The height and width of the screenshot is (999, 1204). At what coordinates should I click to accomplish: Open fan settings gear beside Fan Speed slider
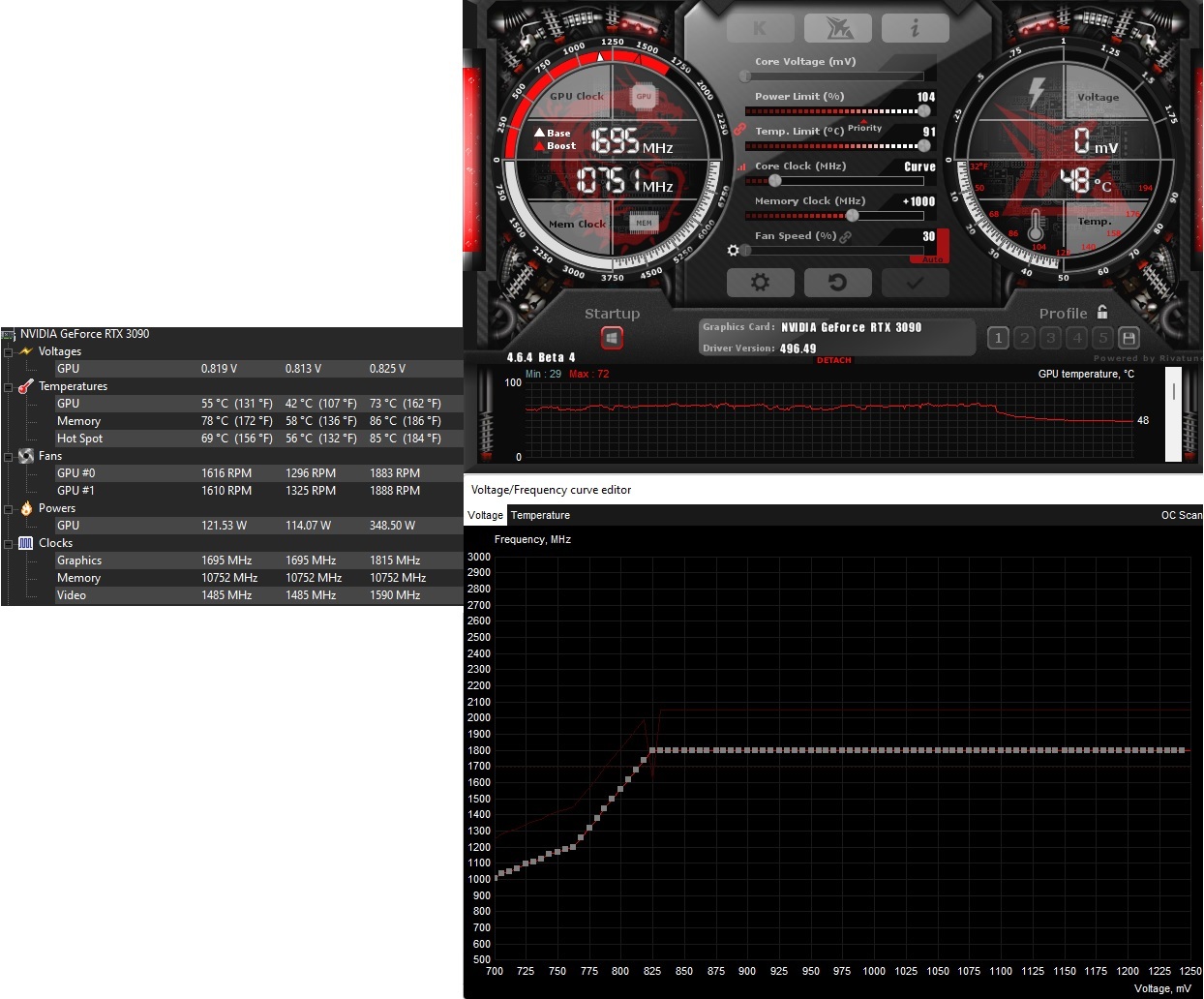tap(734, 251)
